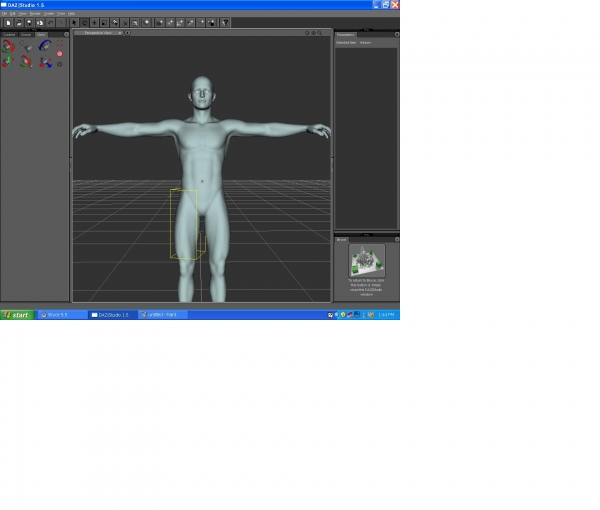The height and width of the screenshot is (510, 600).
Task: Click the New scene toolbar icon
Action: 8,23
